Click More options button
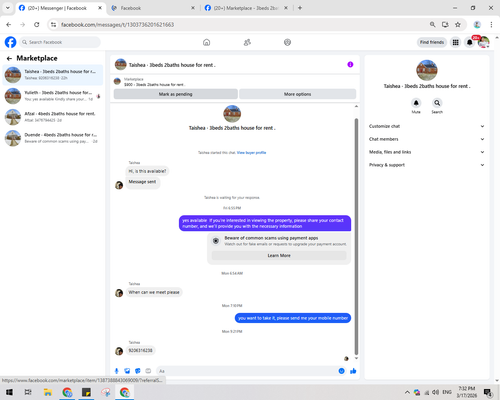The width and height of the screenshot is (500, 400). coord(297,94)
